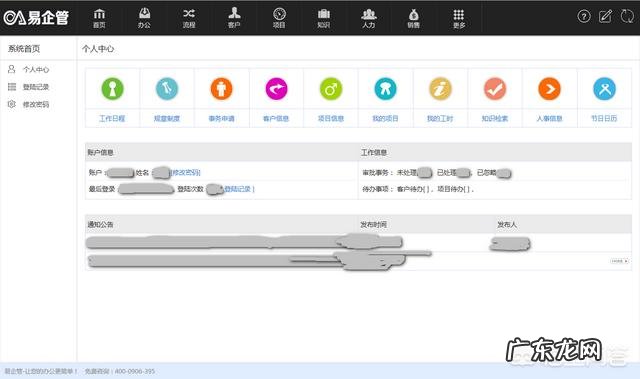
Task: Click the refresh arrows icon in header
Action: 627,16
